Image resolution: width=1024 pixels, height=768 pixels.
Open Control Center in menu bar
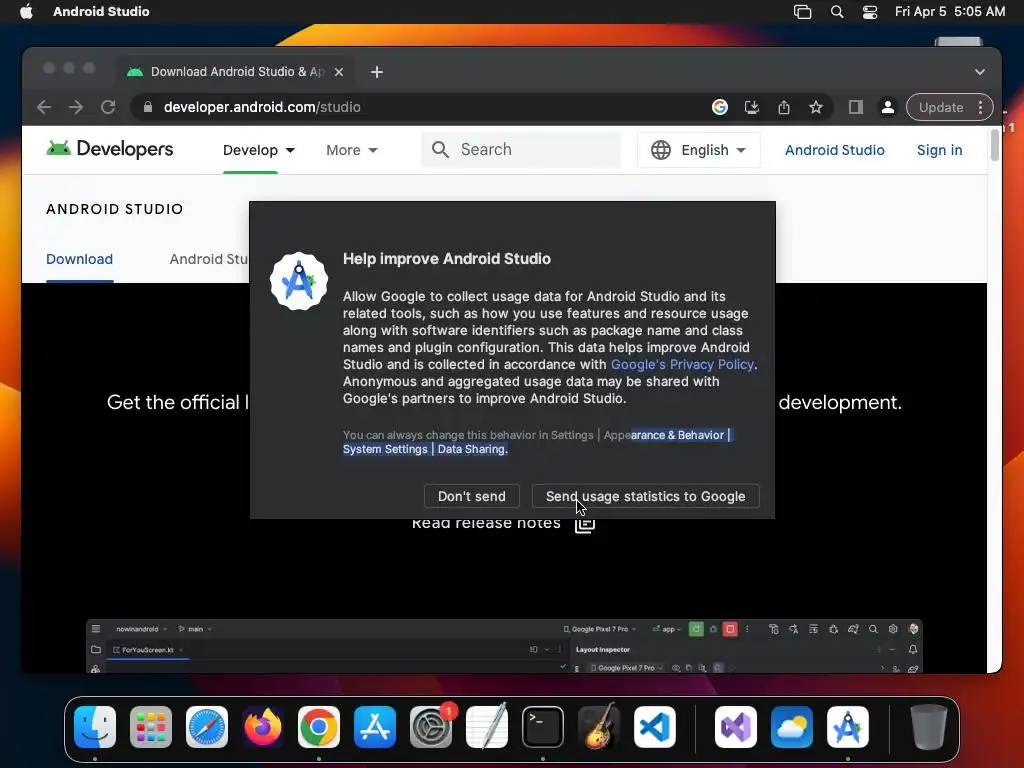click(x=870, y=12)
